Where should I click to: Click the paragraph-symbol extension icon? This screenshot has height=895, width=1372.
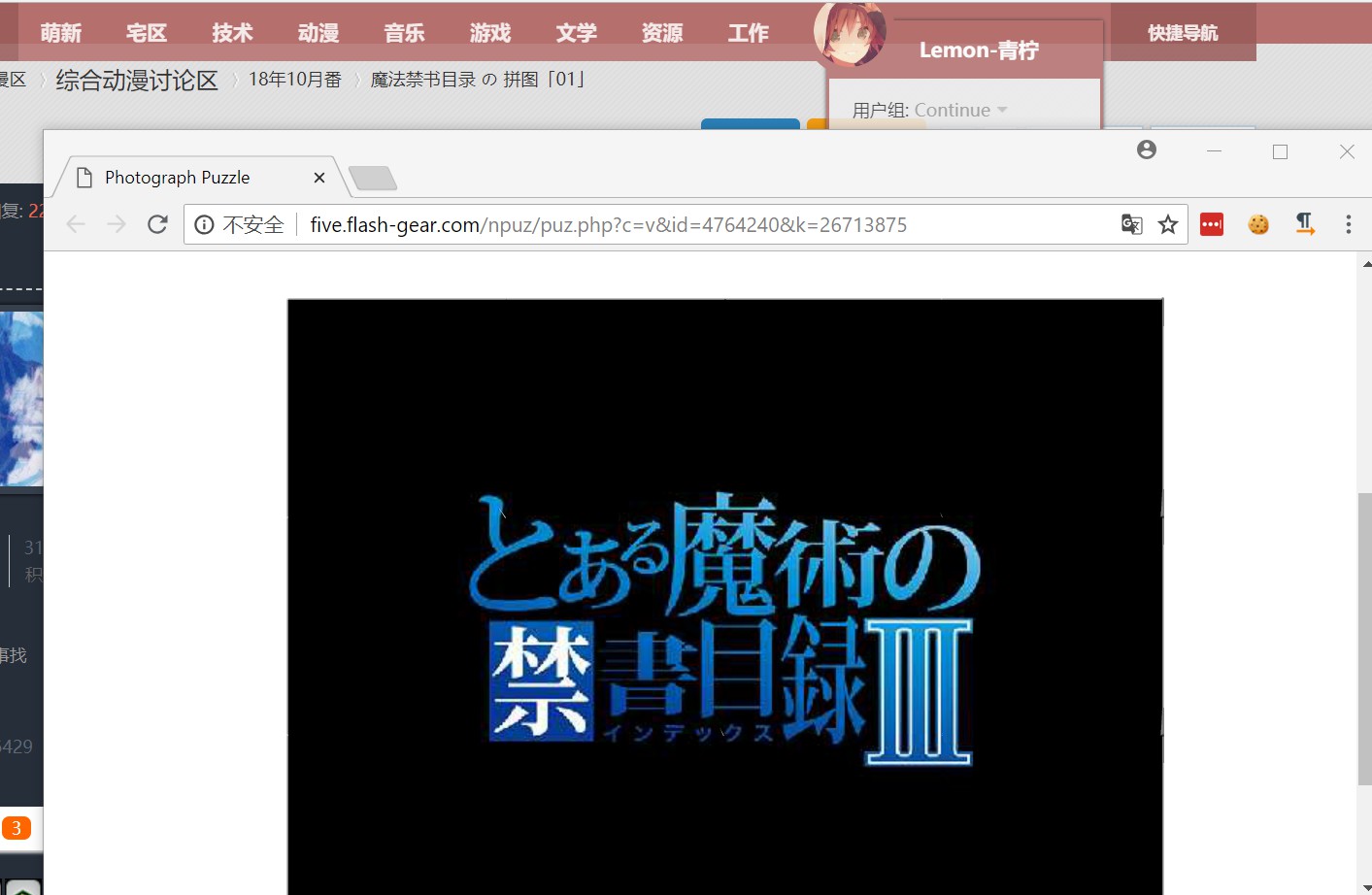pyautogui.click(x=1305, y=225)
